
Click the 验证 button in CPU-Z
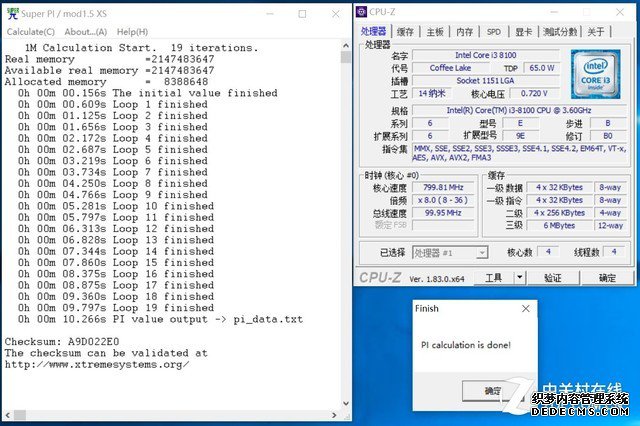[553, 278]
